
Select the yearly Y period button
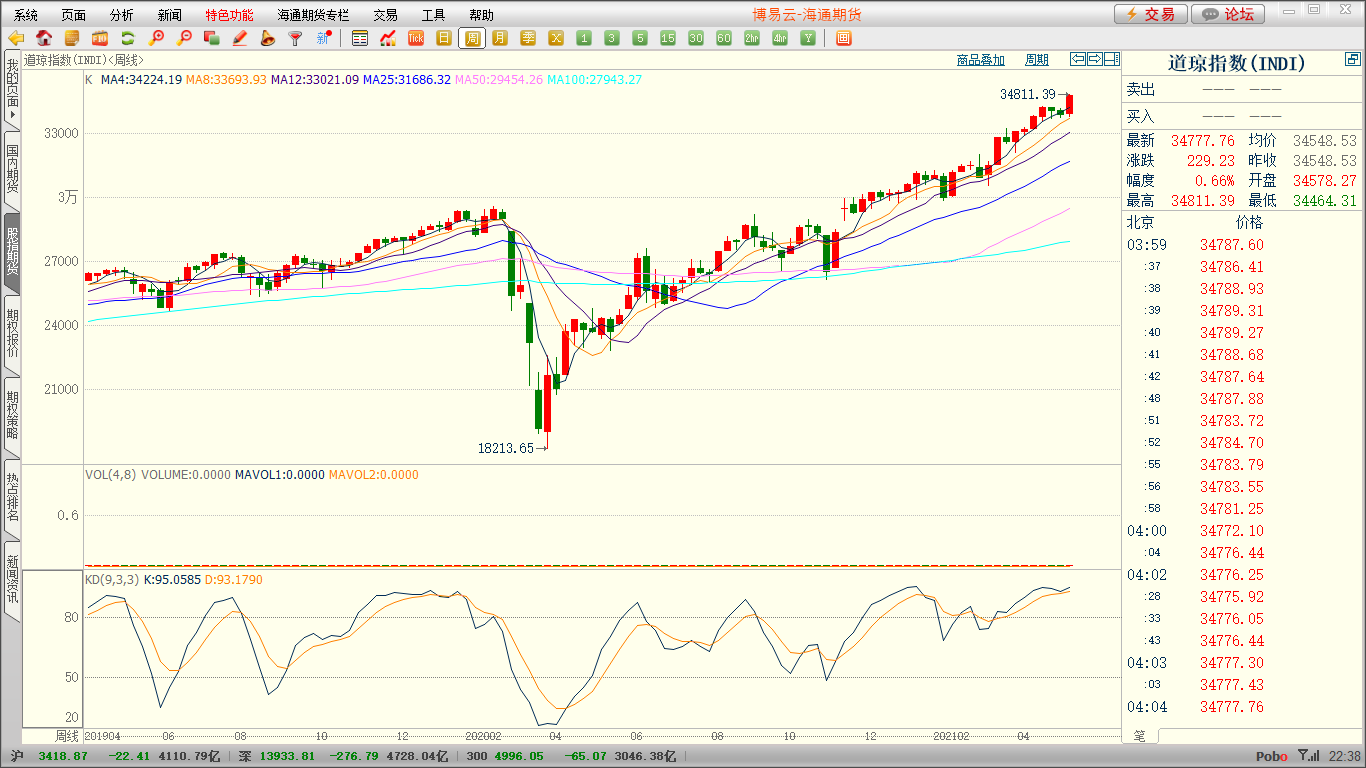(x=808, y=38)
